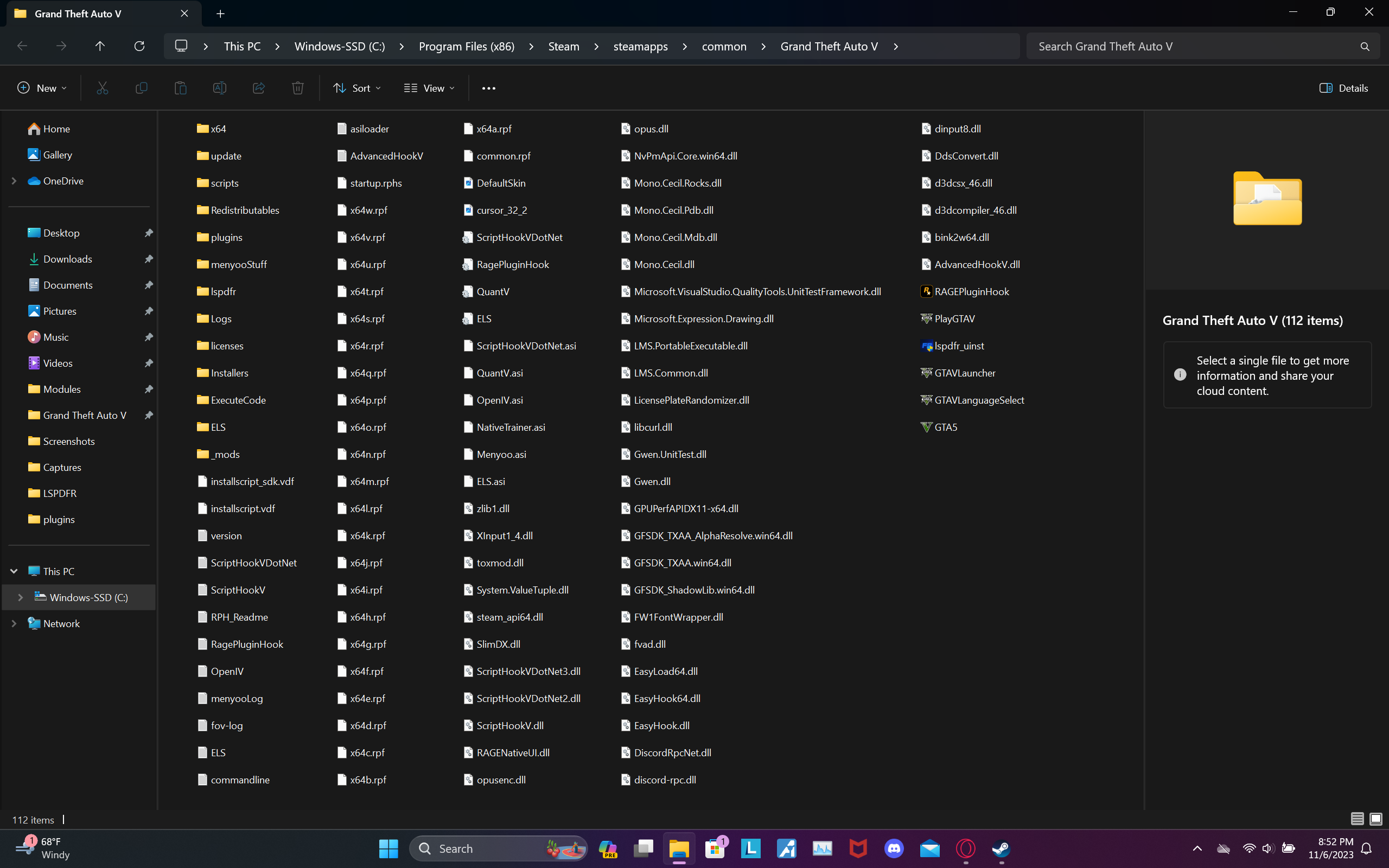Screen dimensions: 1389x868
Task: Open the Sort dropdown menu
Action: (356, 88)
